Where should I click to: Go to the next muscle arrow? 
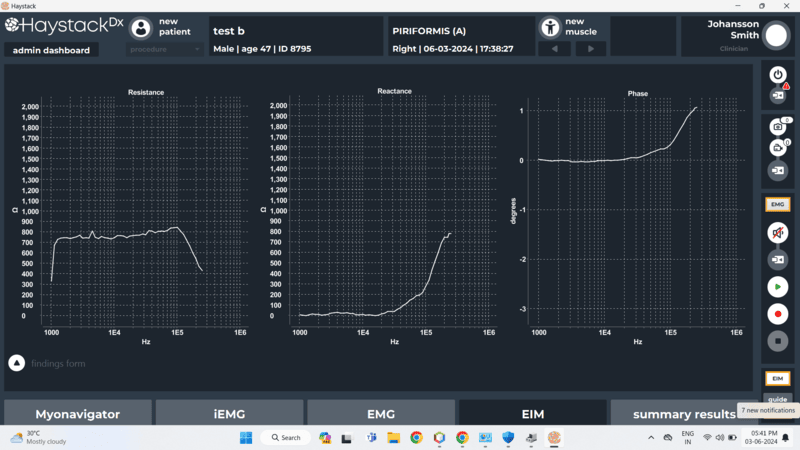tap(590, 49)
